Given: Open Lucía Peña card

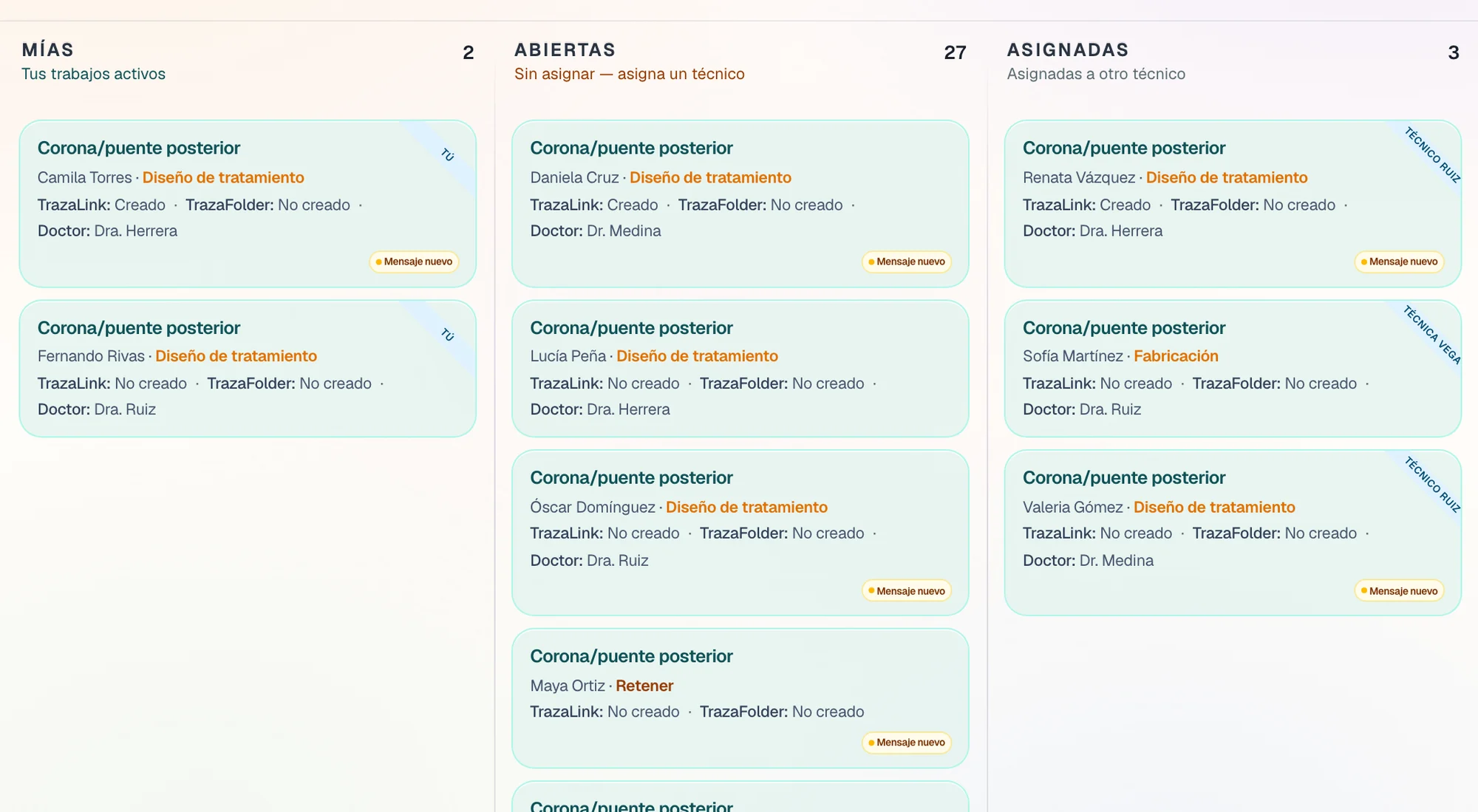Looking at the screenshot, I should pyautogui.click(x=740, y=368).
